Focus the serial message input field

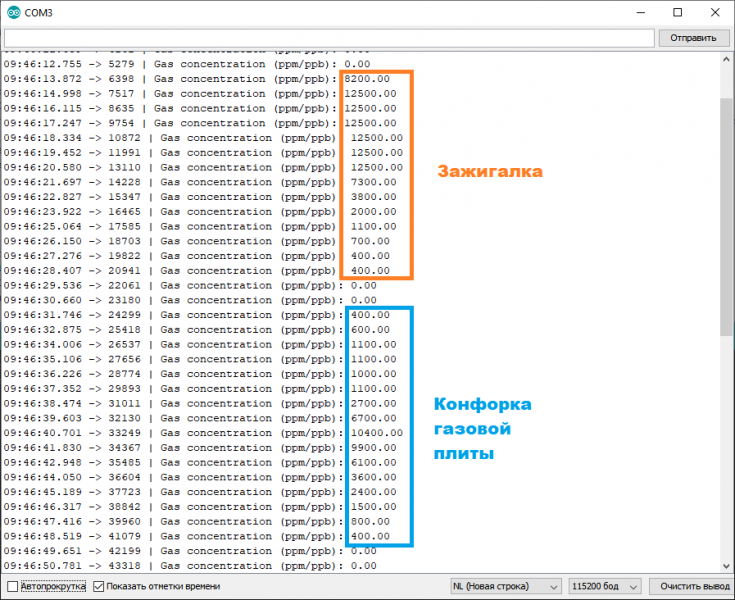click(330, 38)
